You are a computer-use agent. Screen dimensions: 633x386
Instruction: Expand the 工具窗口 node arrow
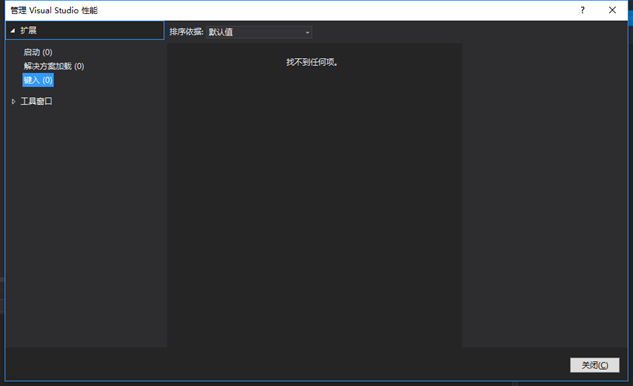(13, 101)
